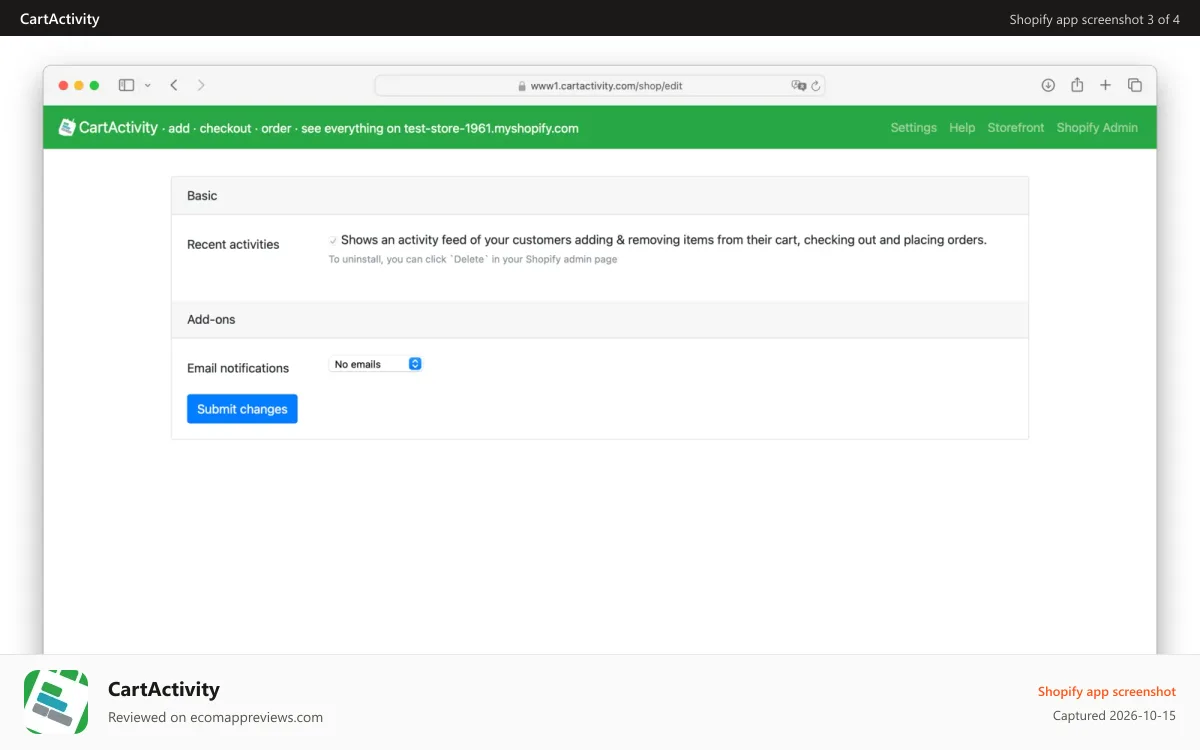Open the sidebar options chevron
This screenshot has width=1200, height=750.
click(x=148, y=86)
